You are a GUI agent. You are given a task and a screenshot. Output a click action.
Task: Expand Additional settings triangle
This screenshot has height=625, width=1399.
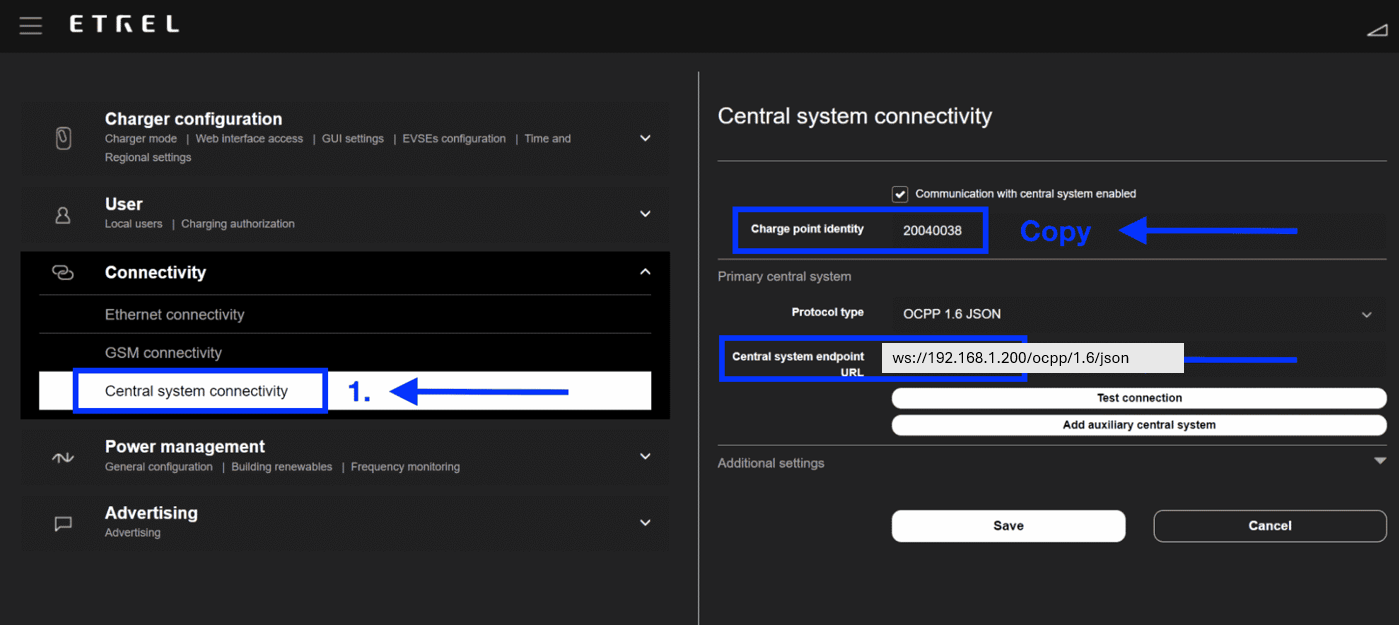click(1379, 463)
